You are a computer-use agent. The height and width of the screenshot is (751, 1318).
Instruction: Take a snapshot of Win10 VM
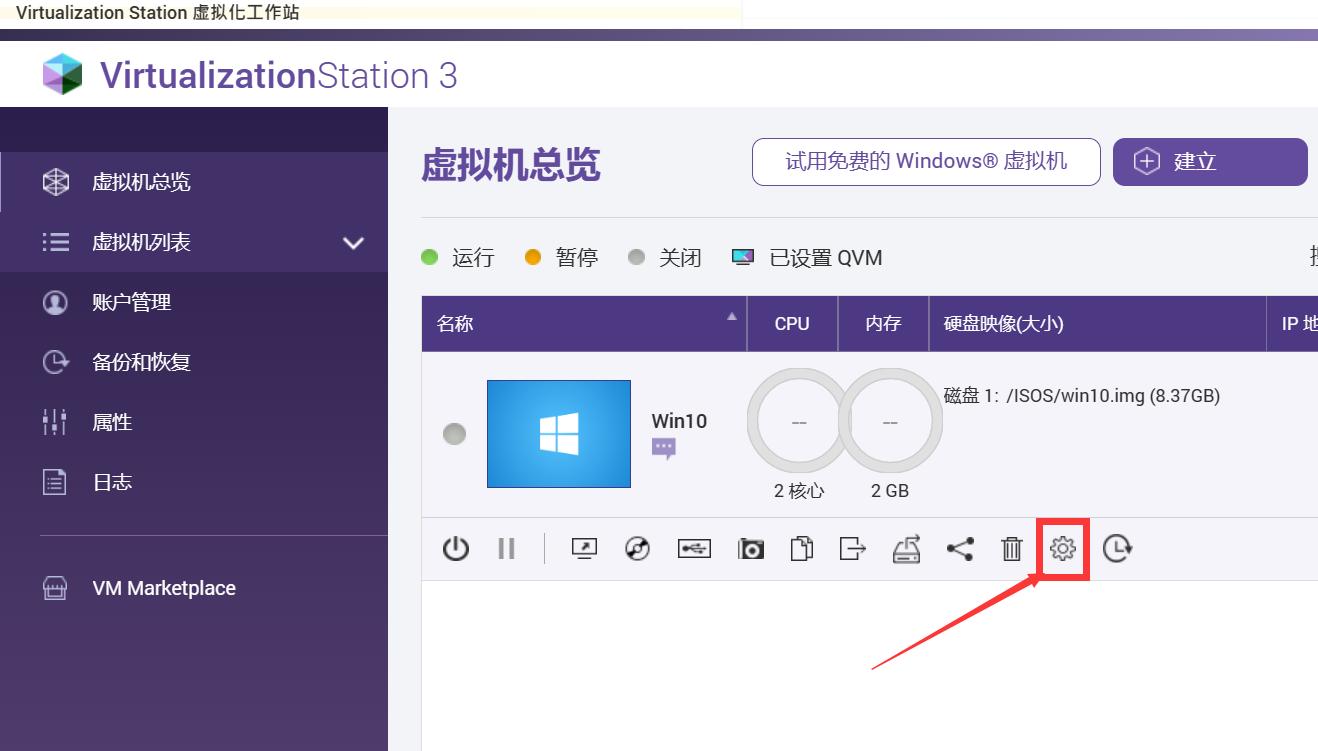click(750, 548)
